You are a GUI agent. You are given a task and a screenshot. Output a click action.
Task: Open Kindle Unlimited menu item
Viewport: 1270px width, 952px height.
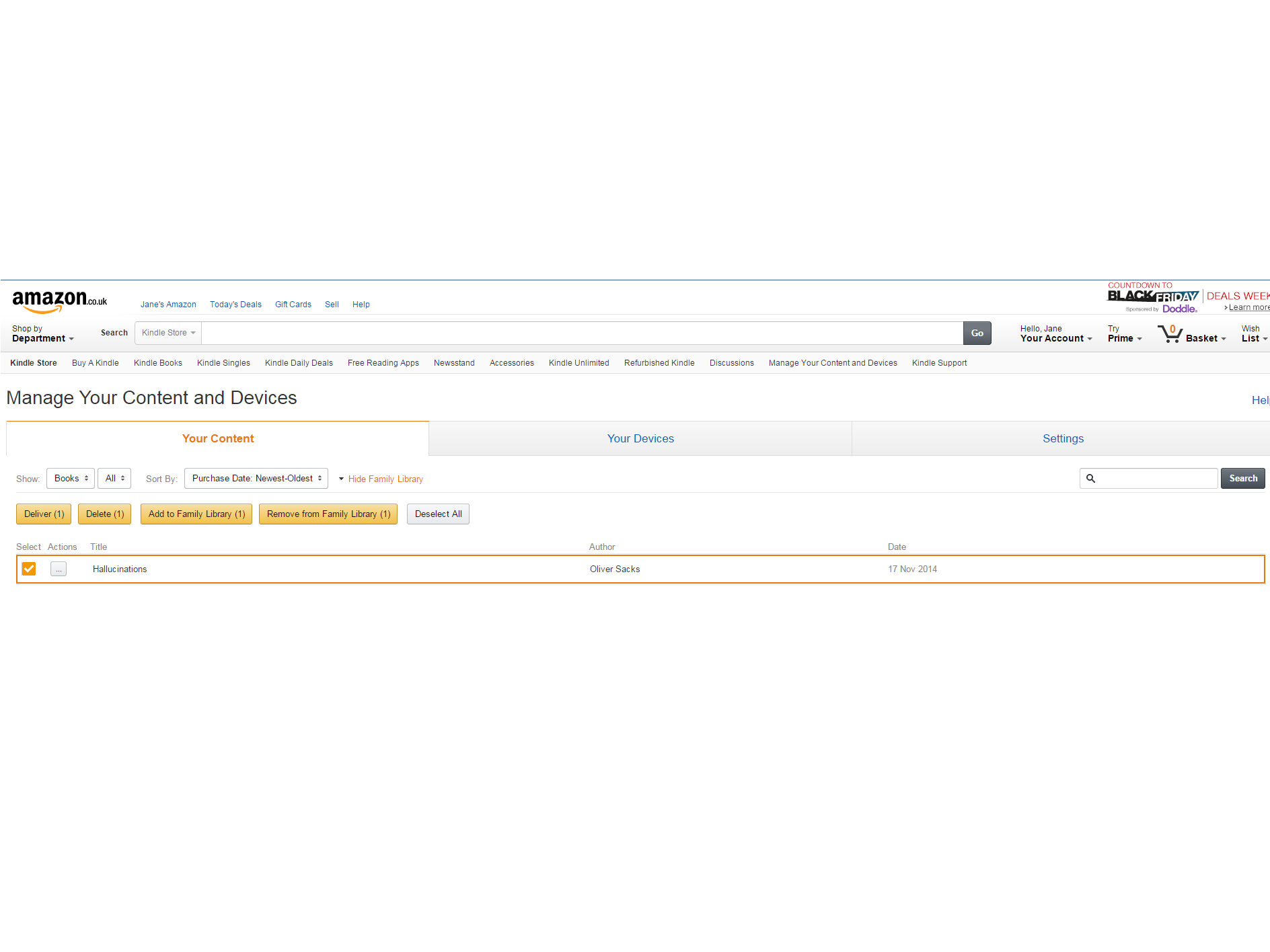click(579, 363)
